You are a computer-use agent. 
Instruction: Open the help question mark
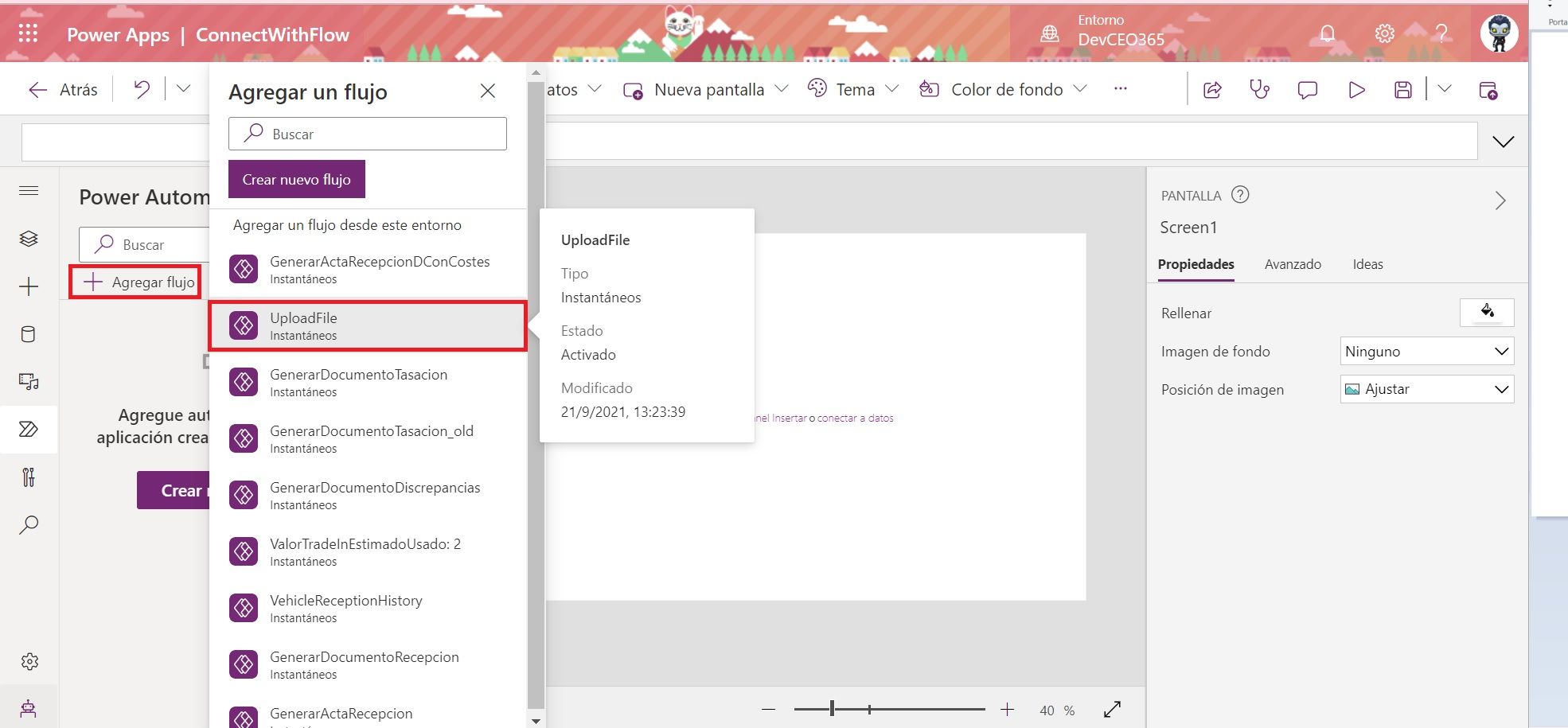pos(1441,34)
